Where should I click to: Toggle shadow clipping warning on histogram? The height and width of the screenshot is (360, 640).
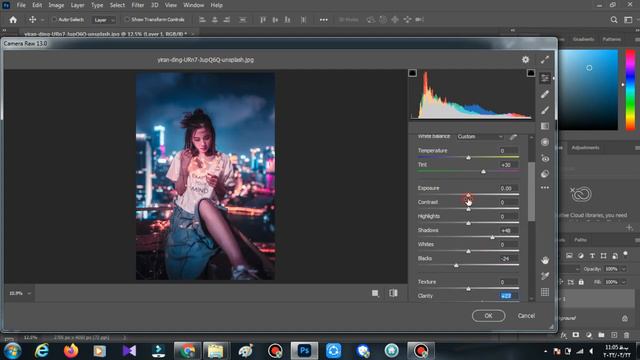click(412, 73)
